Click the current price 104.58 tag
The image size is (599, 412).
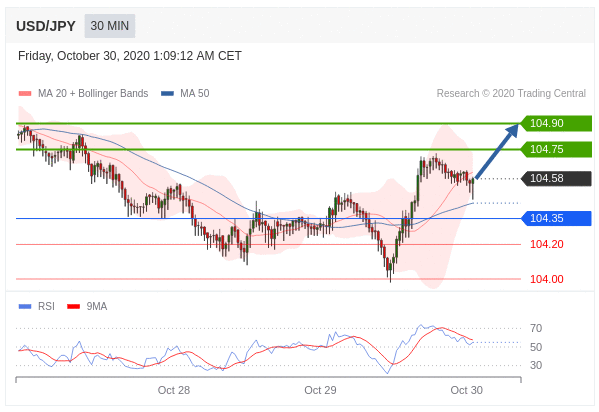click(557, 178)
